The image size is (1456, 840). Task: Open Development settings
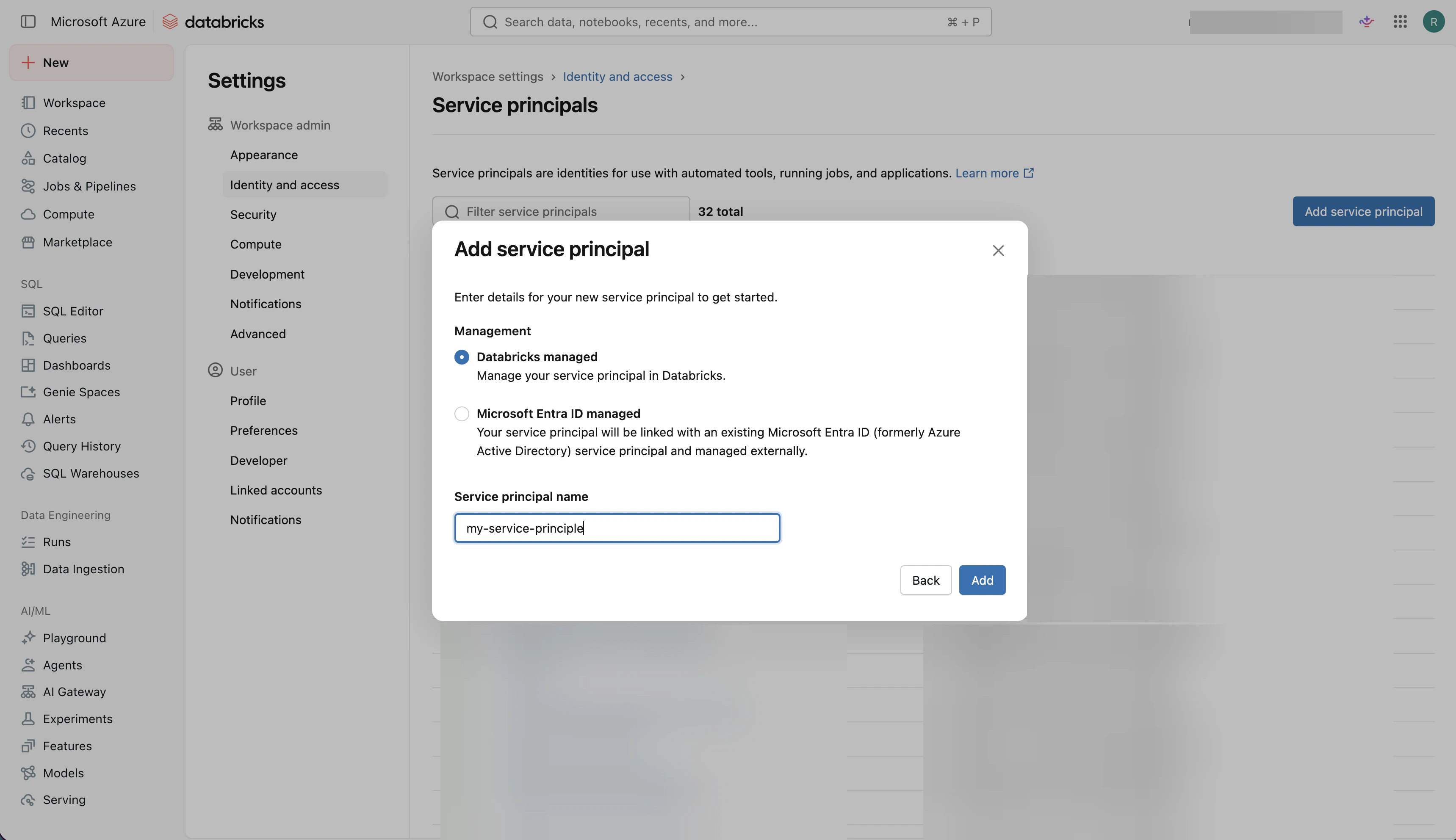pos(267,274)
